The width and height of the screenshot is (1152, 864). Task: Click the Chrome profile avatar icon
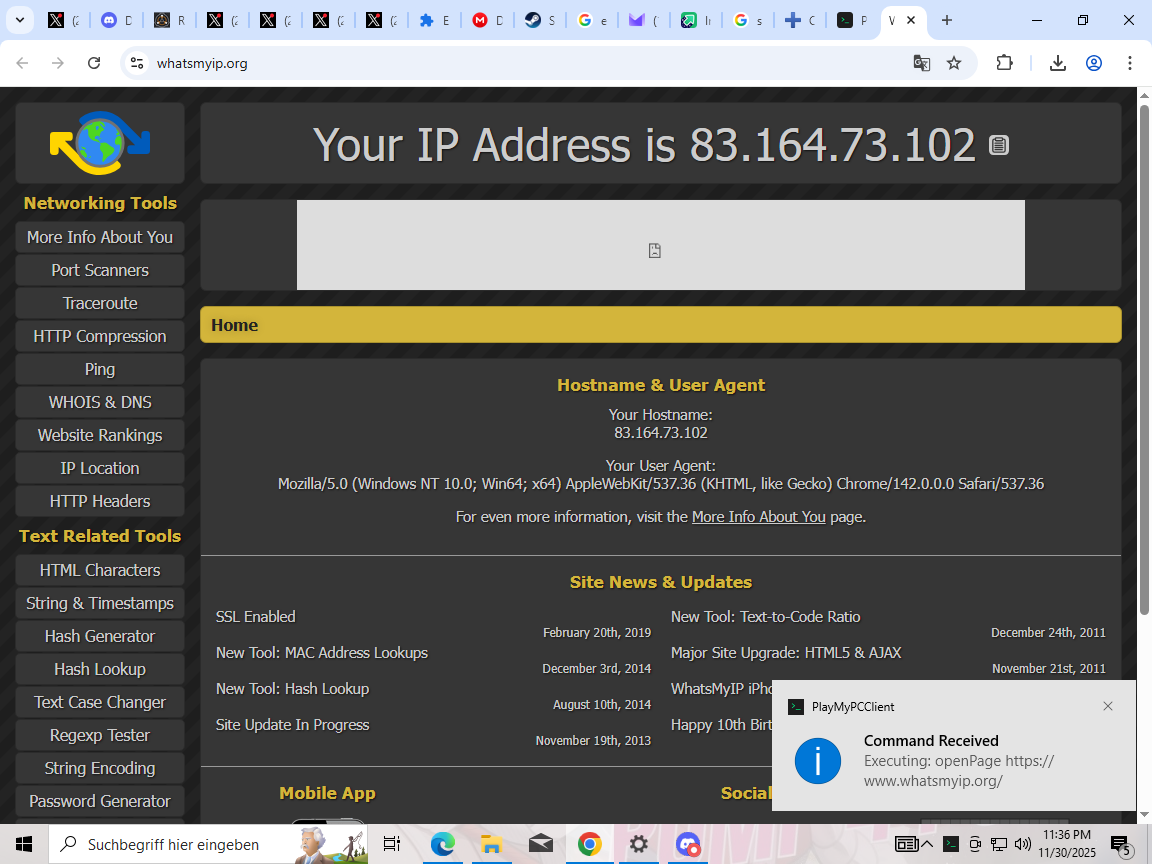pos(1093,63)
